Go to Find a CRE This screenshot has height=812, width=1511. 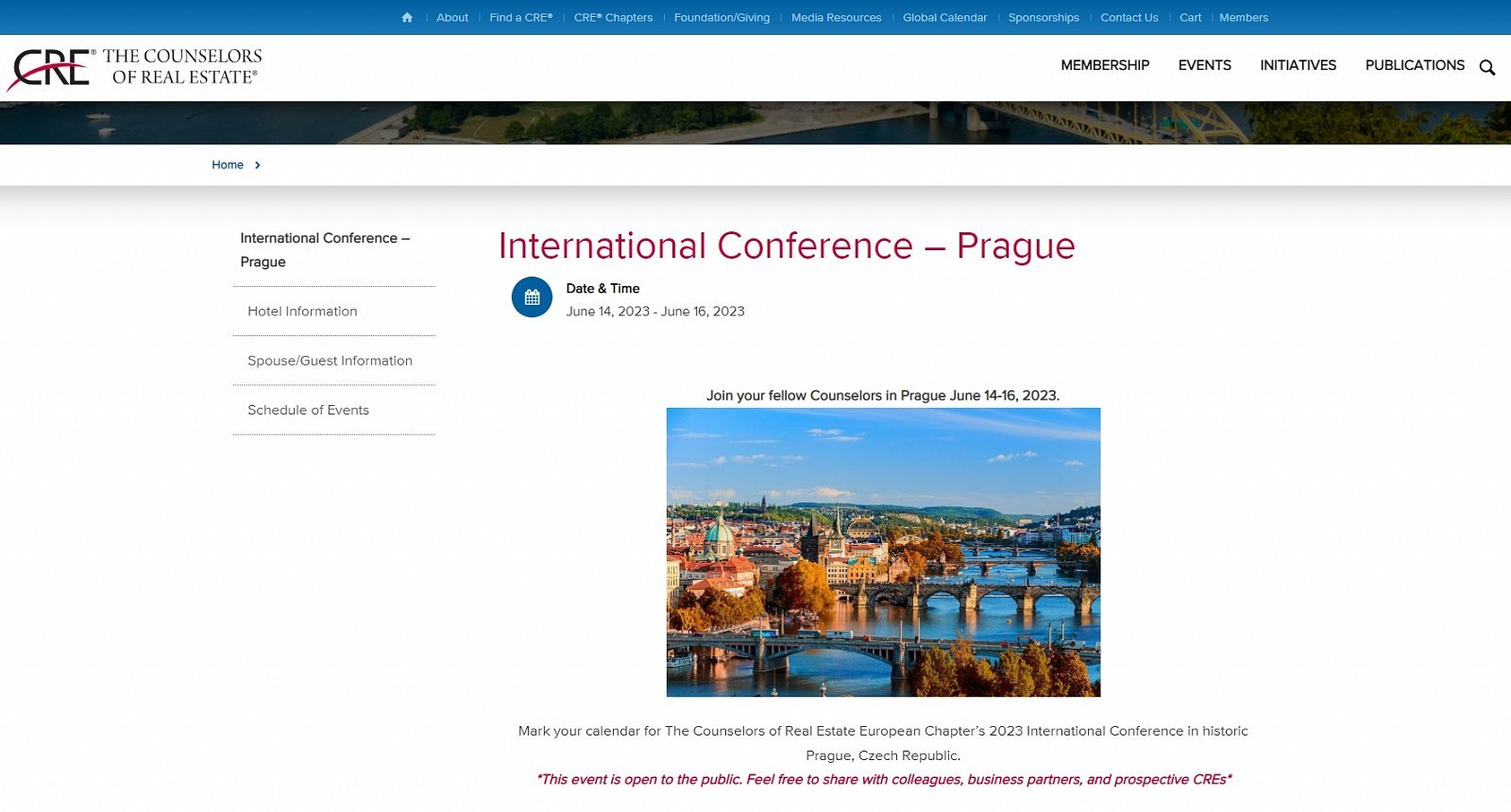520,18
